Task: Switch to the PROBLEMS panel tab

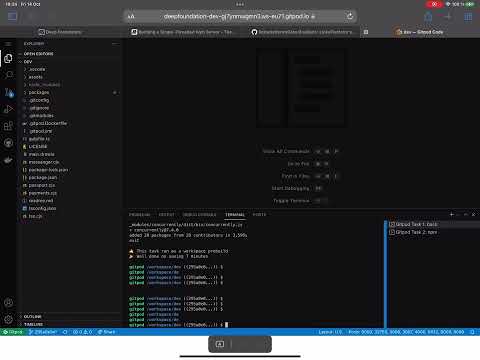Action: [x=140, y=215]
